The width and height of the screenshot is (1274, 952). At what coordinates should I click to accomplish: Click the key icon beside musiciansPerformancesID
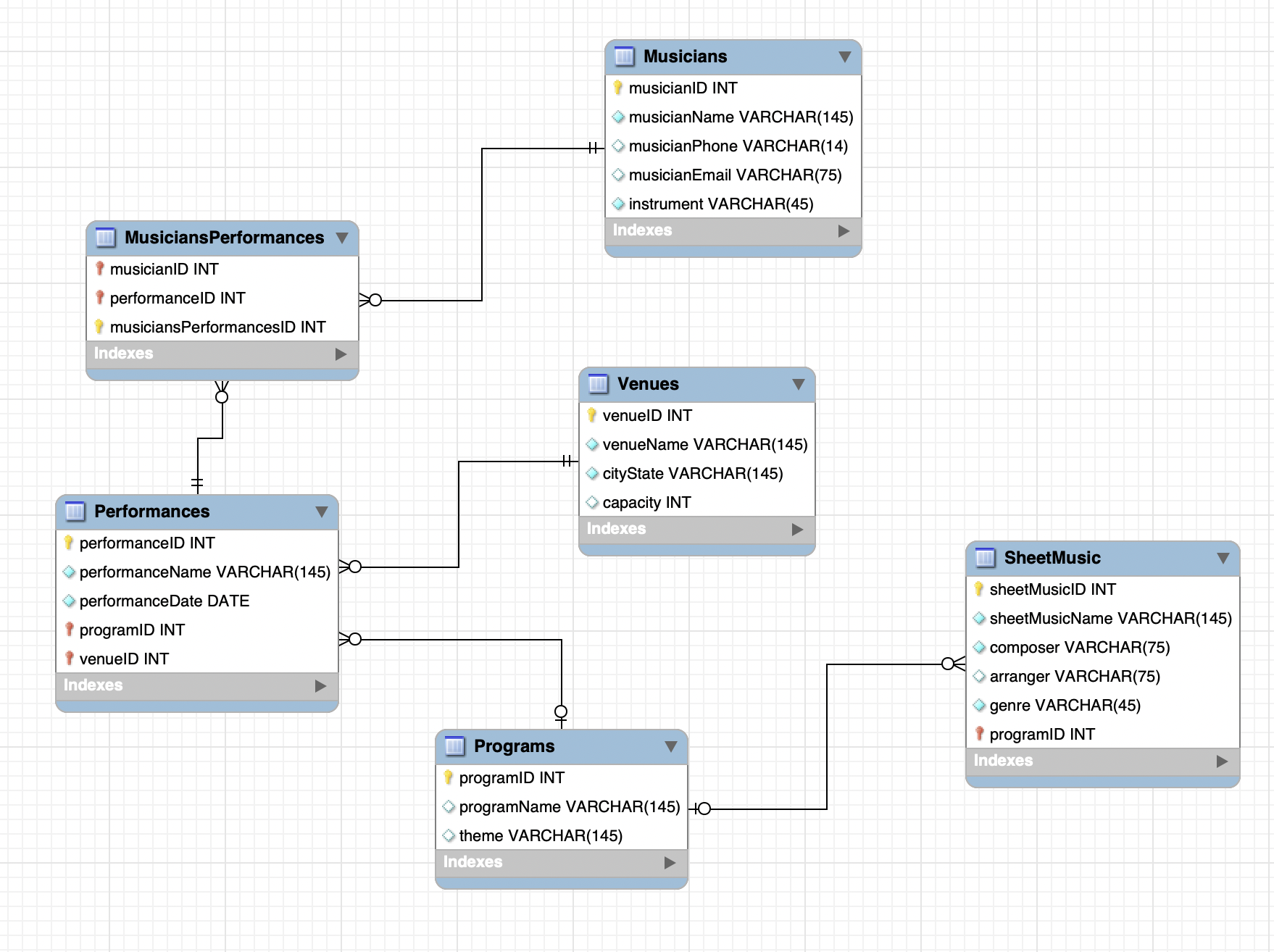click(99, 327)
